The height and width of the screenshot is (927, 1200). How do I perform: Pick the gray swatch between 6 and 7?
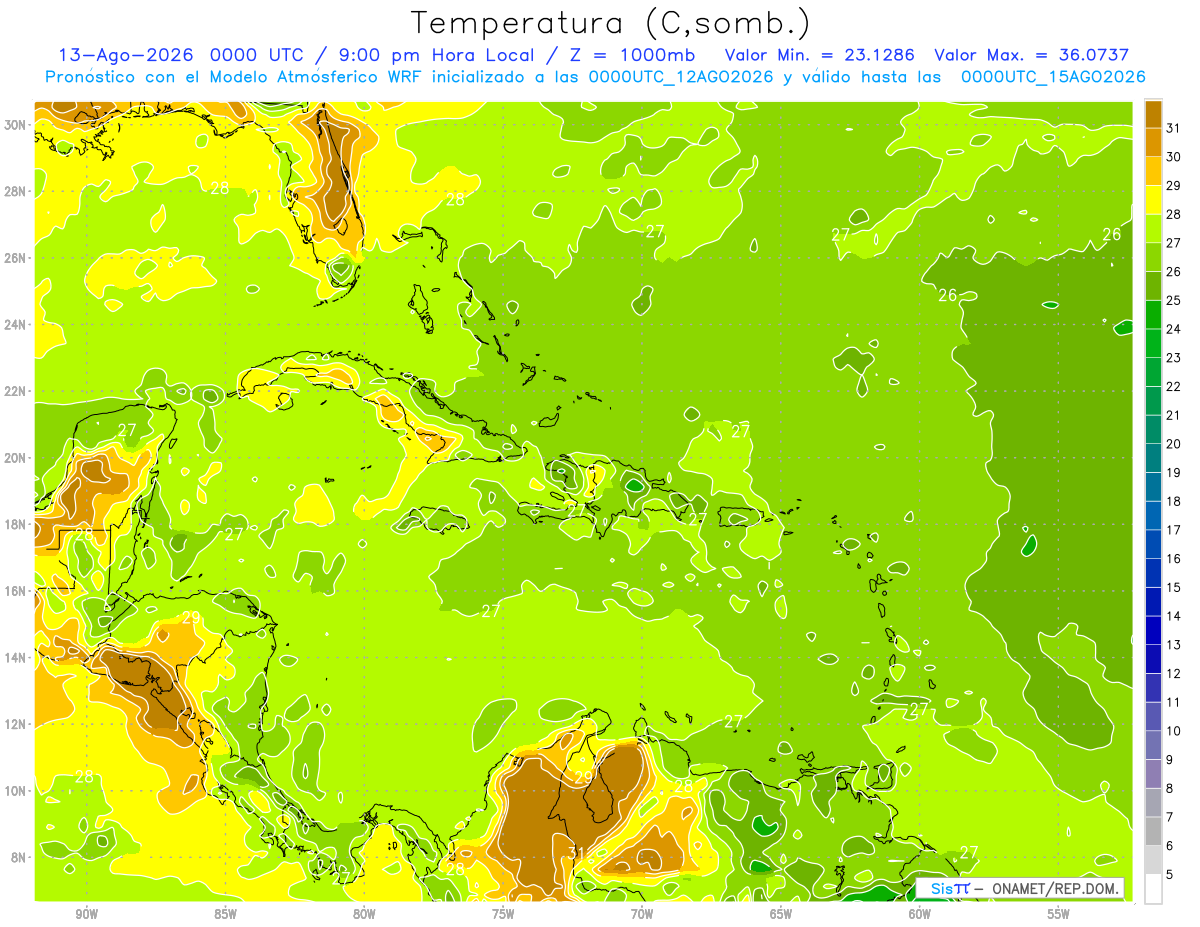point(1154,832)
